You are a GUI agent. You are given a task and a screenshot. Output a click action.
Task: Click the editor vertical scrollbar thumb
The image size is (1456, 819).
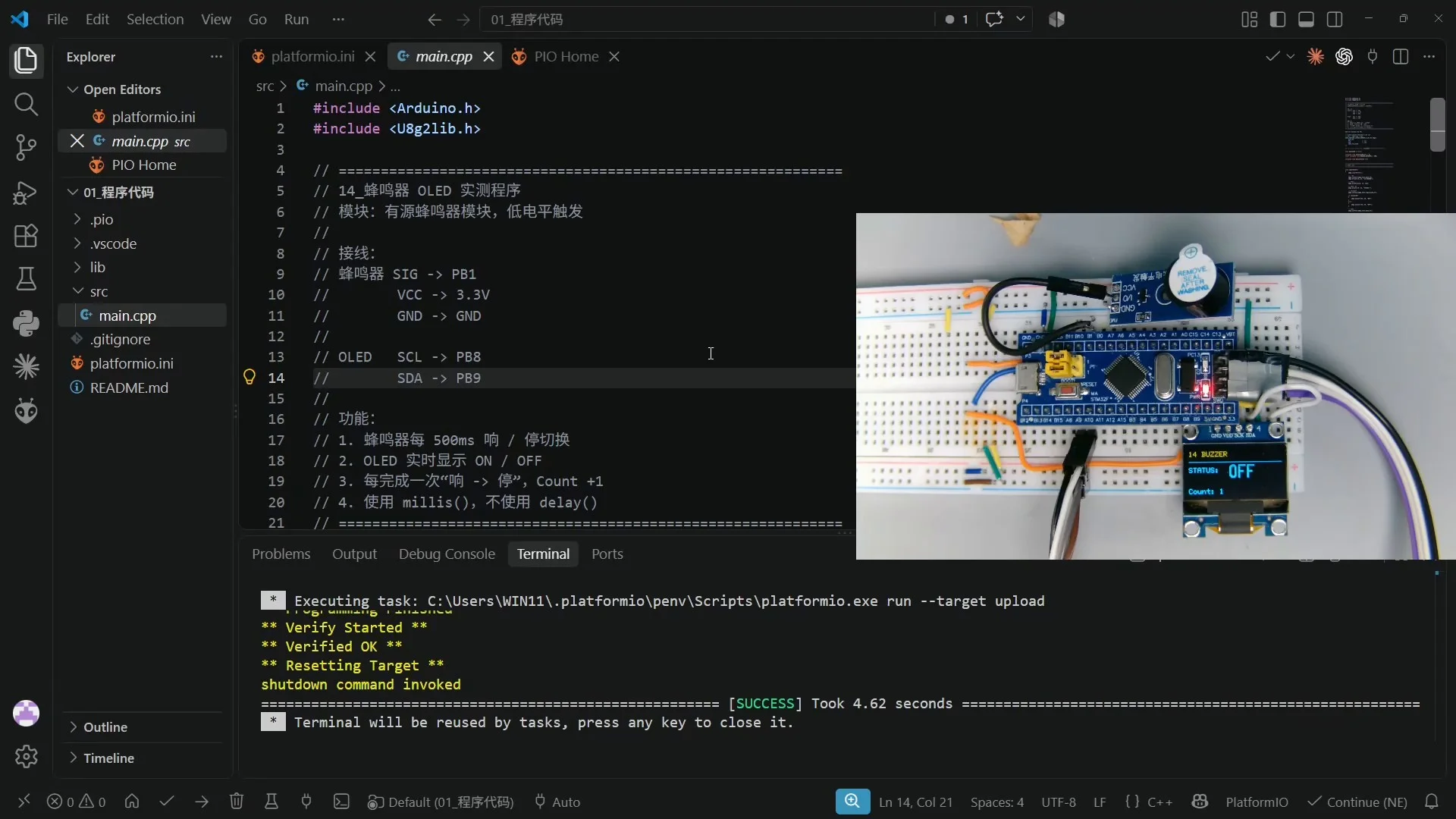(1437, 125)
